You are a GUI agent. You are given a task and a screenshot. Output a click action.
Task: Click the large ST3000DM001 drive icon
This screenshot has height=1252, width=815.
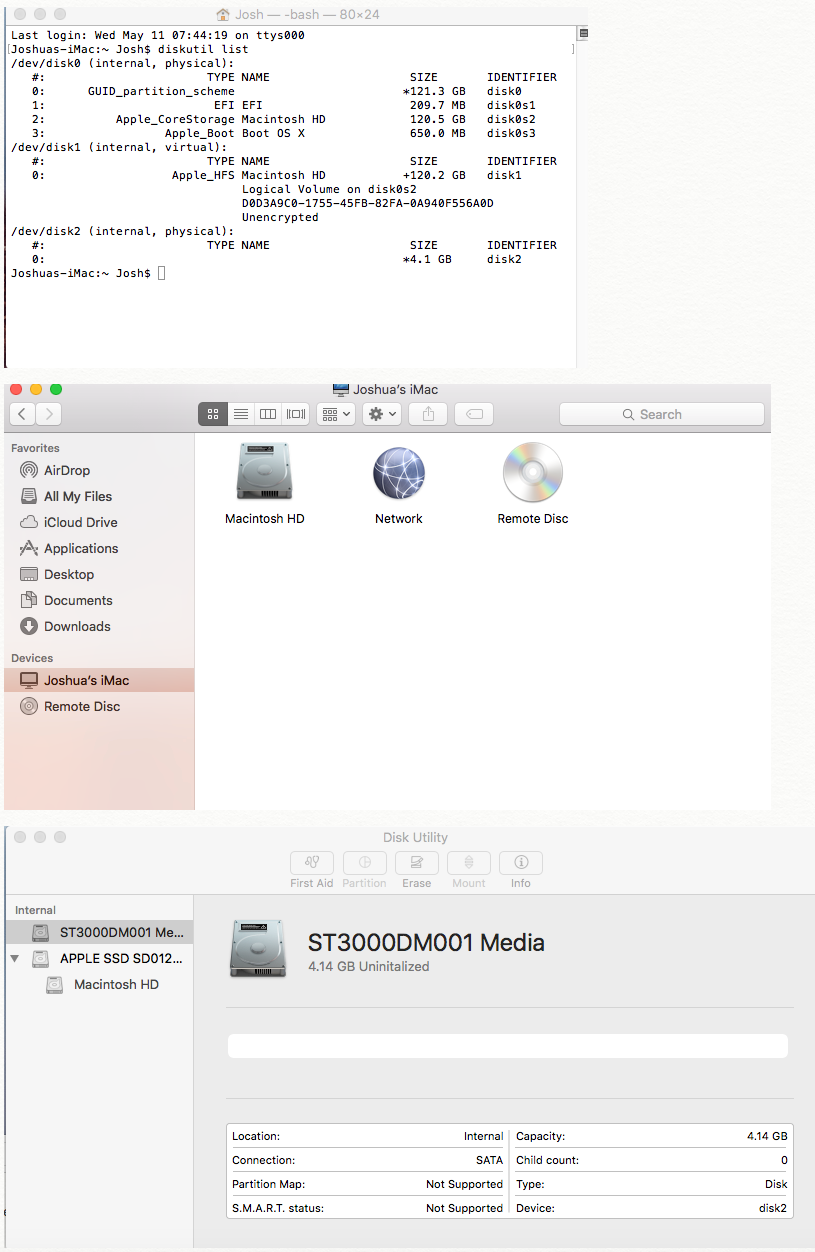click(258, 948)
